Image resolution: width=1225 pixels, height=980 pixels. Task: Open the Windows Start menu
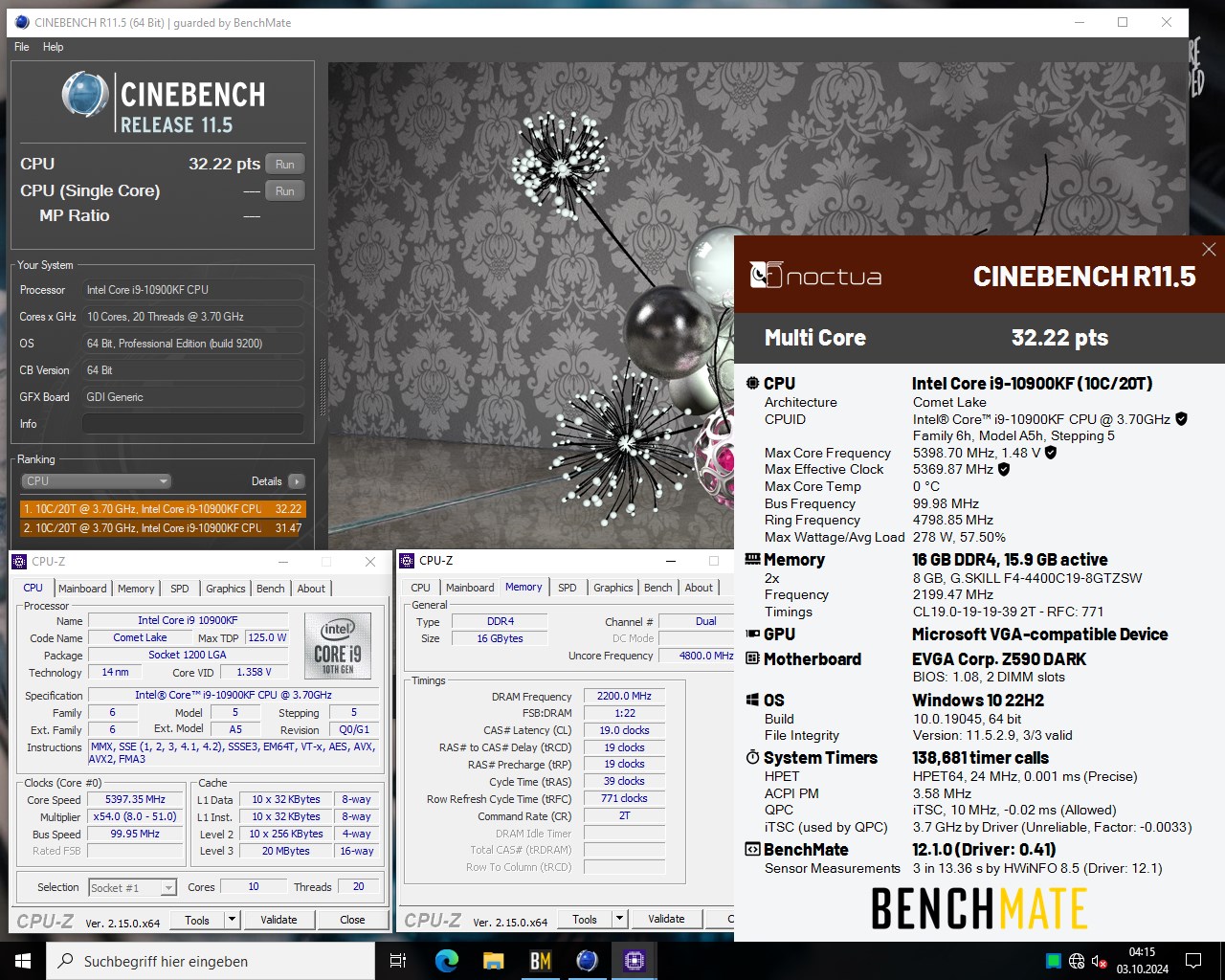(23, 961)
